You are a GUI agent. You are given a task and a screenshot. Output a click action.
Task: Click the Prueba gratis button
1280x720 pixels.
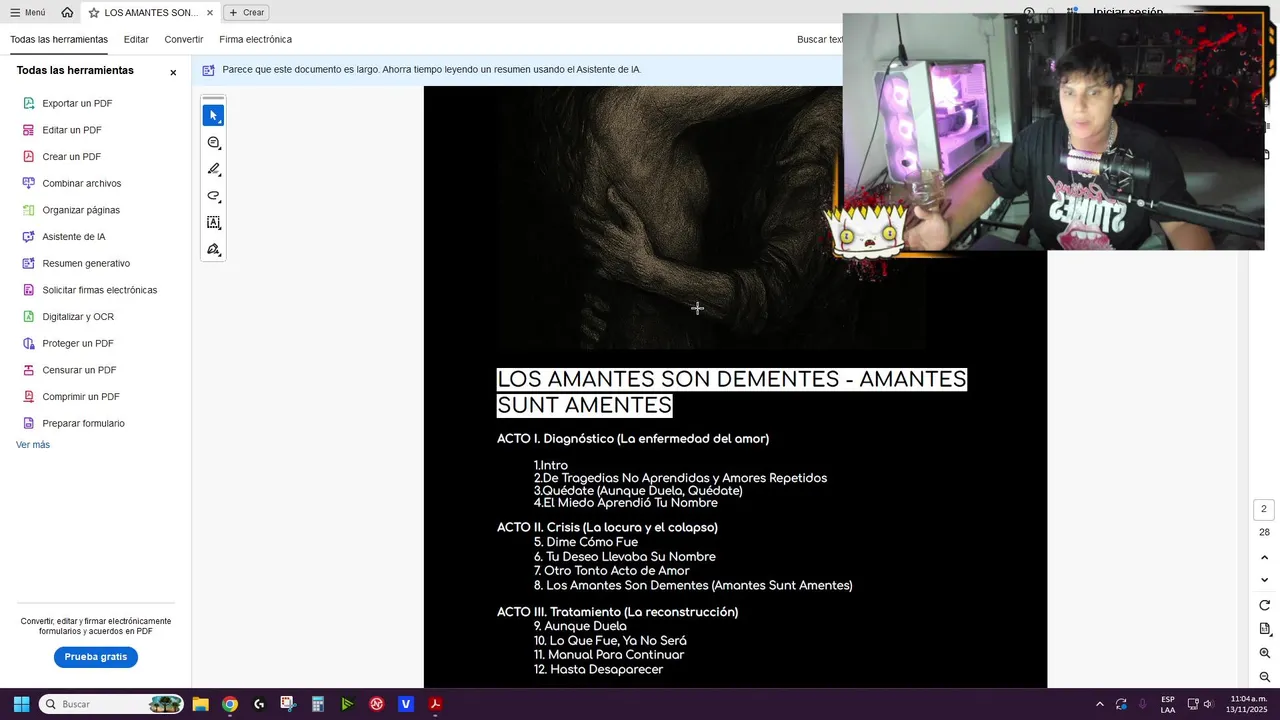click(96, 657)
